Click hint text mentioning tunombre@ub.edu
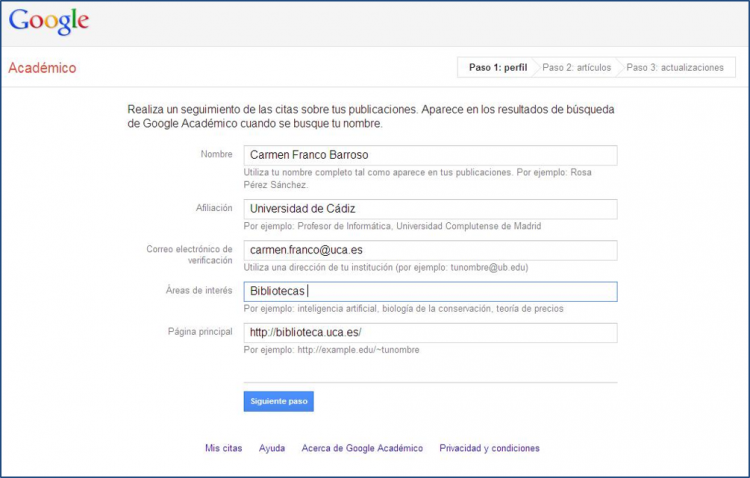This screenshot has height=478, width=750. pos(386,267)
